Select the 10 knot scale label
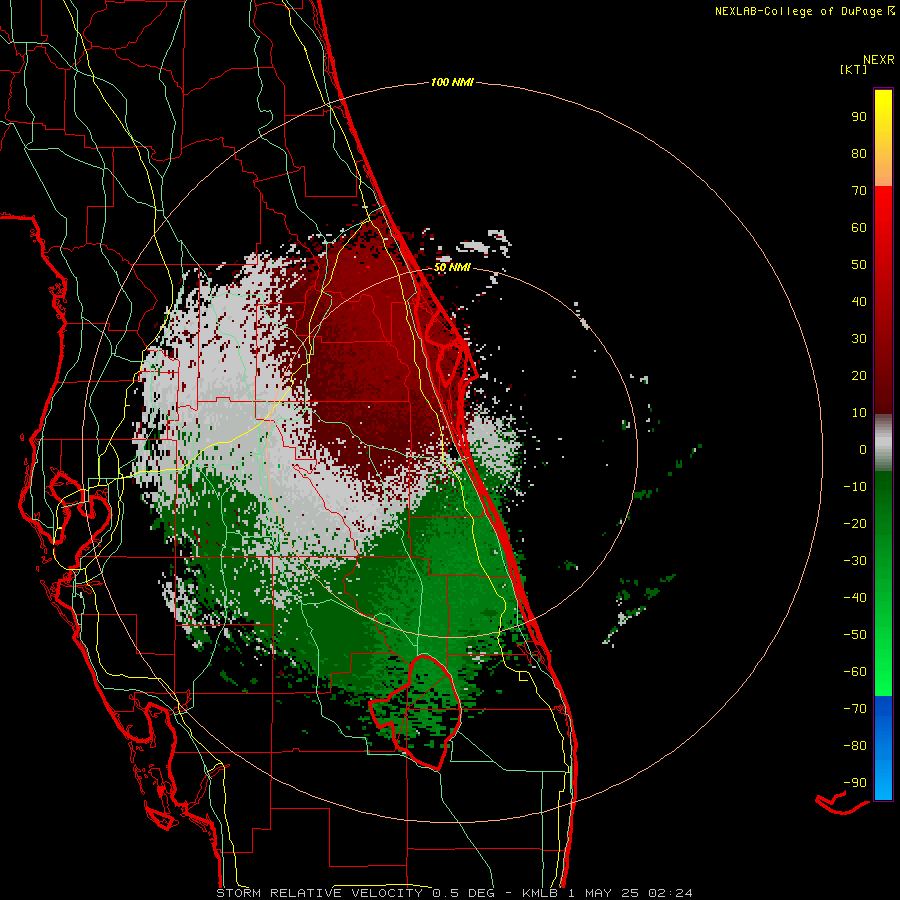Screen dimensions: 900x900 point(859,413)
